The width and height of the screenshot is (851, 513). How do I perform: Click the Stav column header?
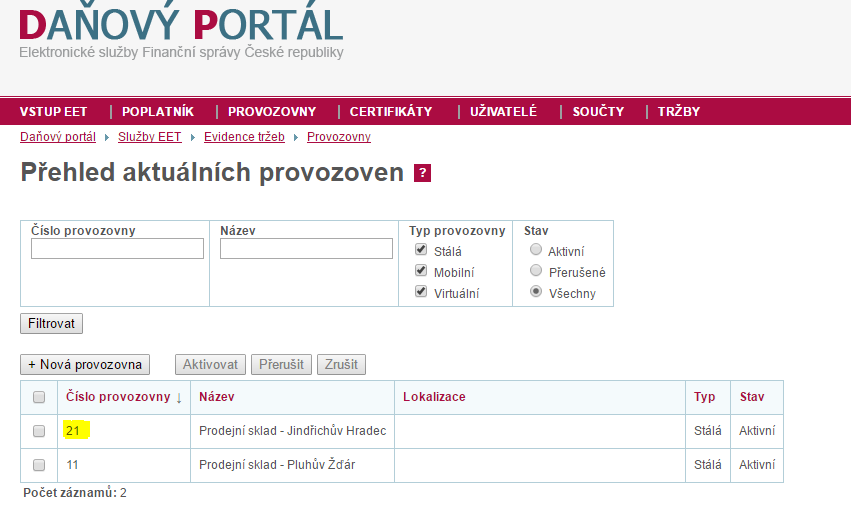[x=752, y=397]
